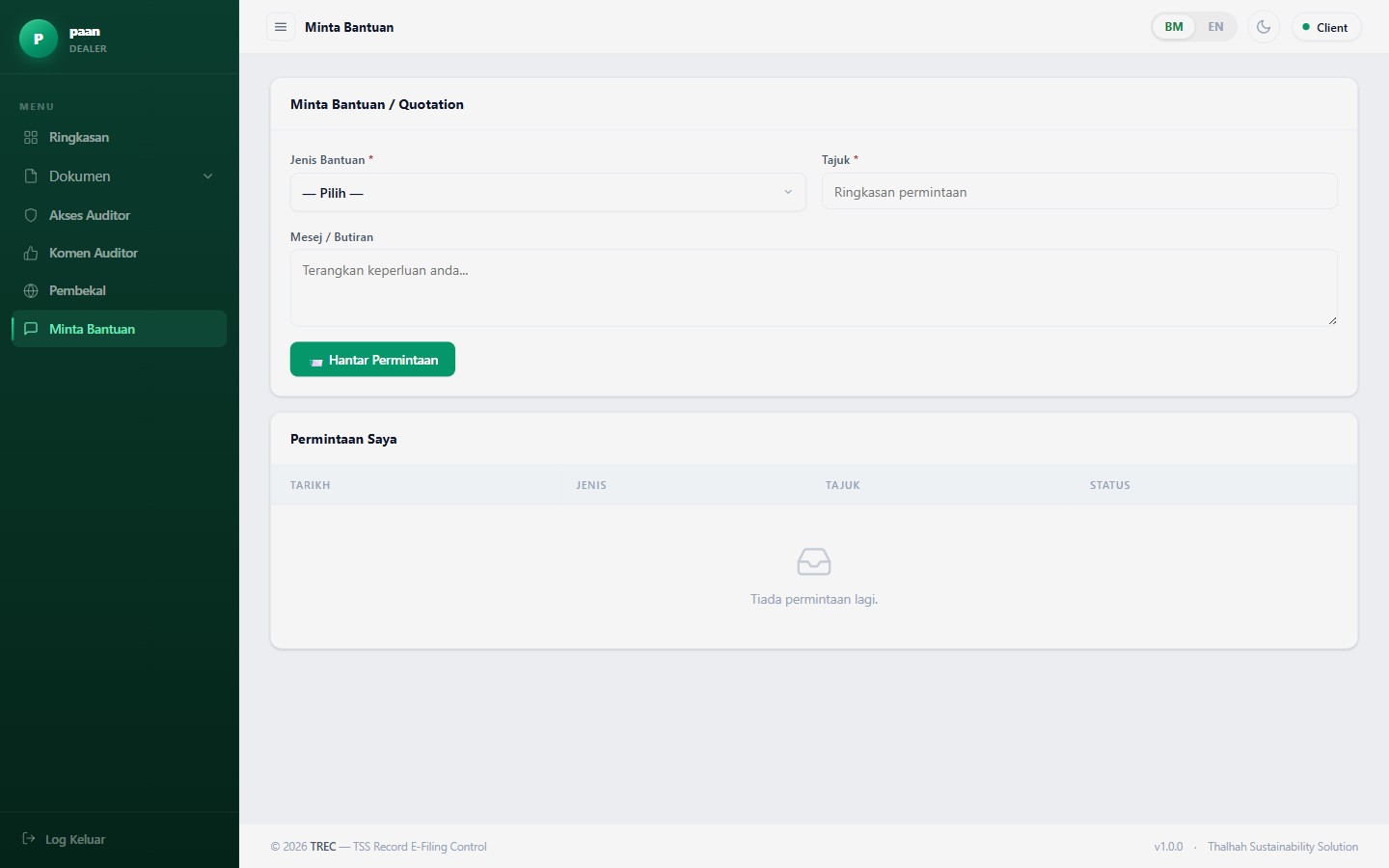Open the Jenis Bantuan dropdown
The height and width of the screenshot is (868, 1389).
point(548,193)
